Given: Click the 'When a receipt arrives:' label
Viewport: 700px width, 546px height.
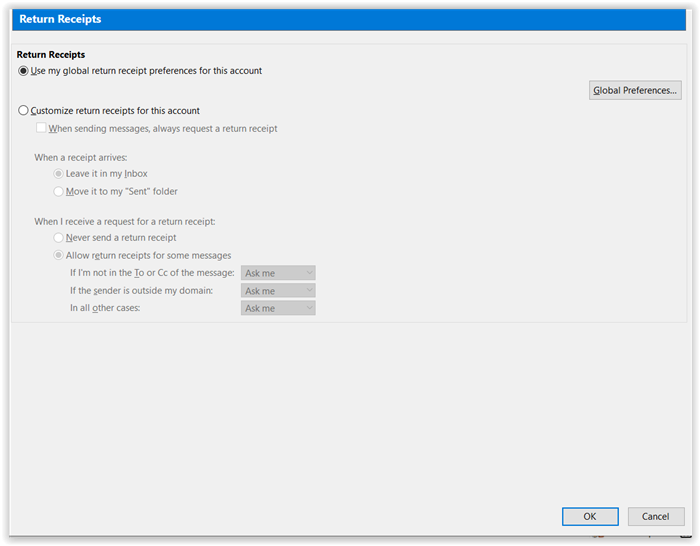Looking at the screenshot, I should (81, 158).
